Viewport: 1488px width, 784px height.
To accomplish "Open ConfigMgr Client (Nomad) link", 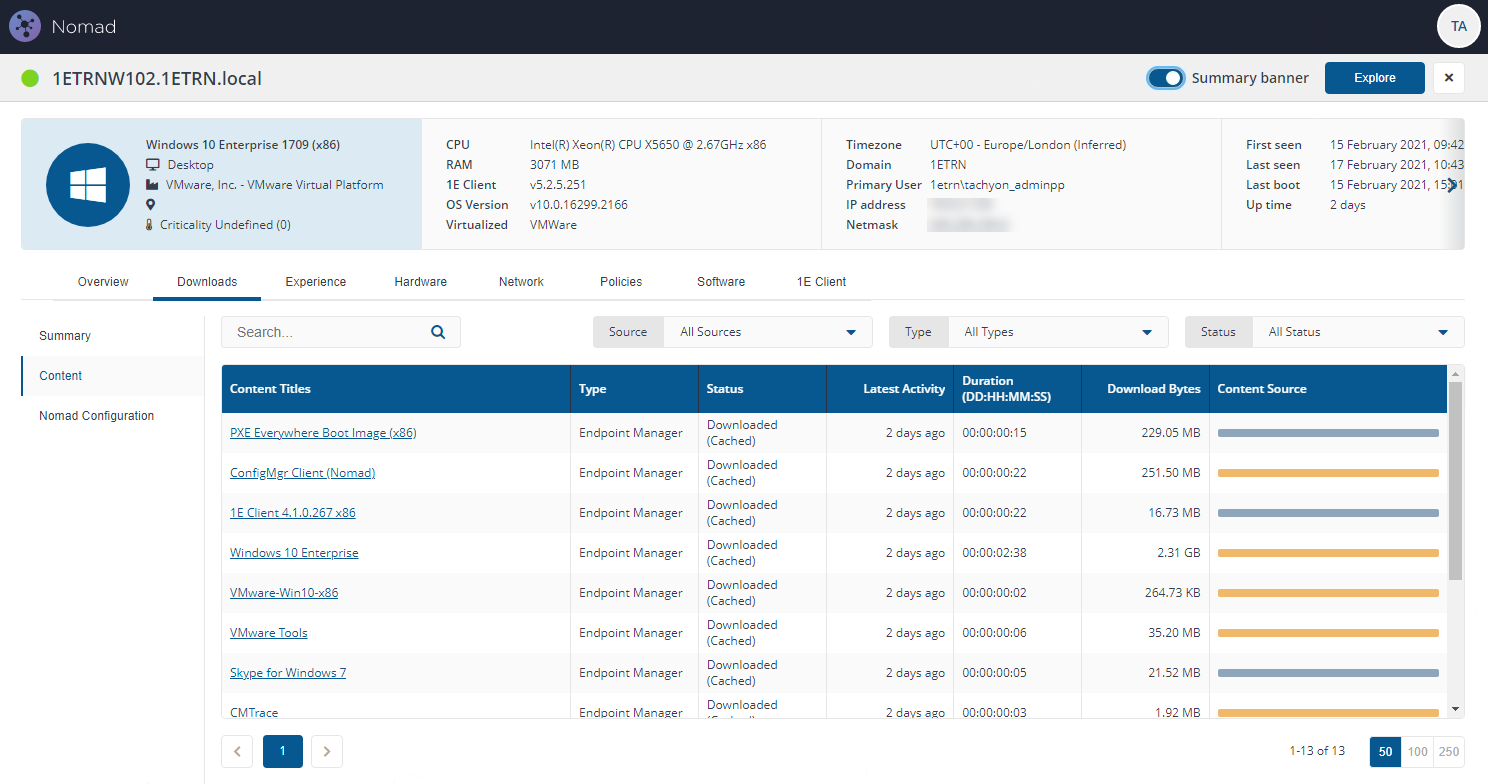I will pyautogui.click(x=302, y=473).
